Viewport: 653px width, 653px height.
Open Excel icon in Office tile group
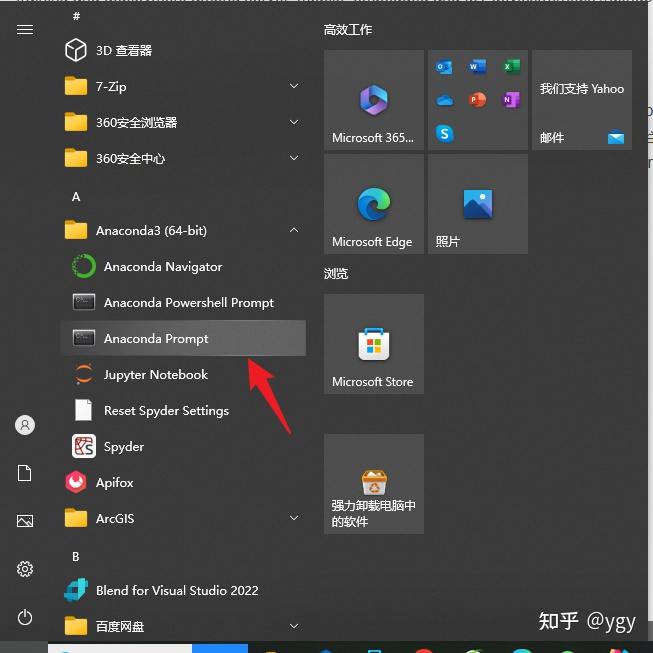point(511,67)
